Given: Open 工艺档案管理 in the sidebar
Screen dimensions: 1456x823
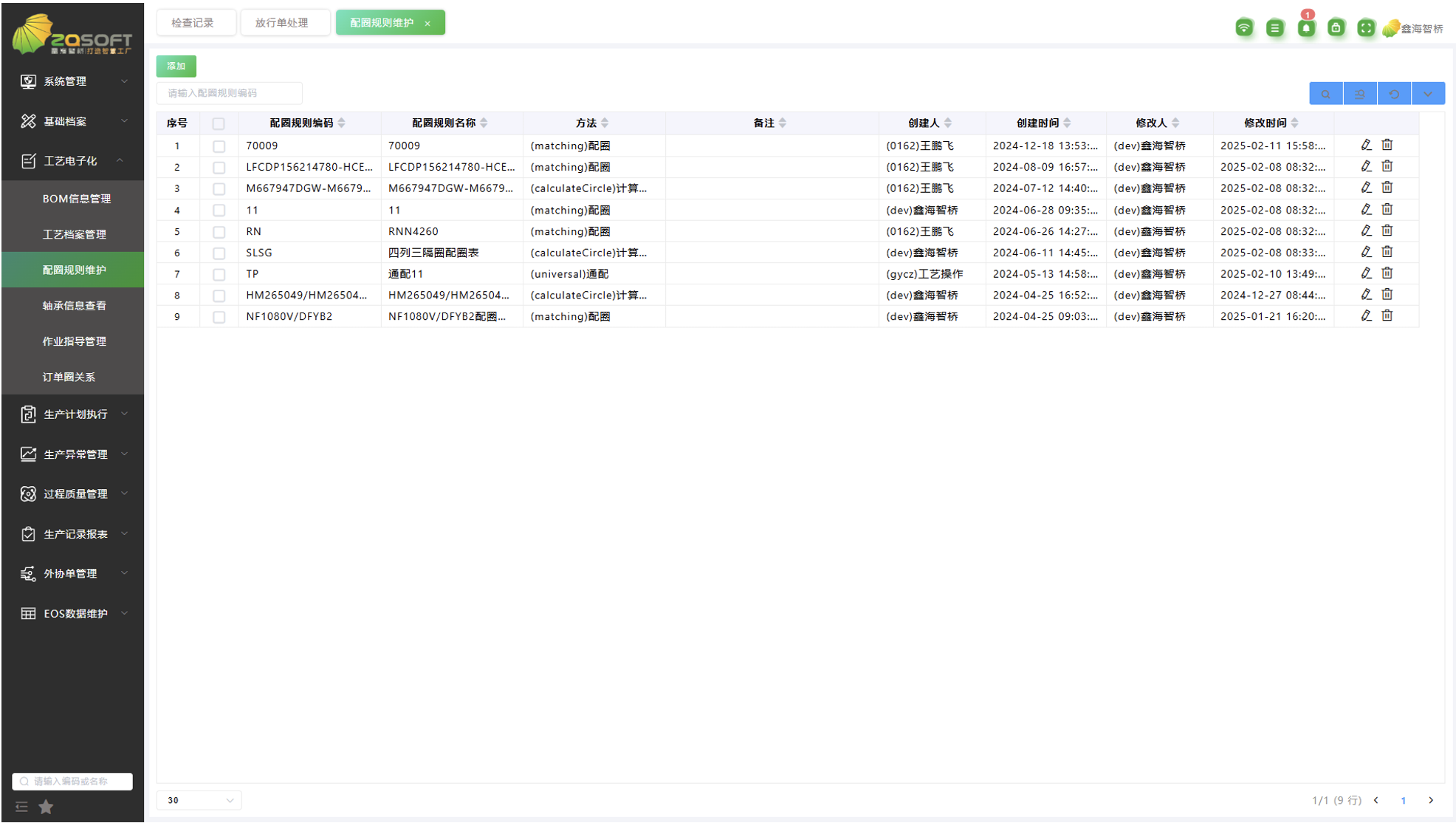Looking at the screenshot, I should tap(72, 234).
